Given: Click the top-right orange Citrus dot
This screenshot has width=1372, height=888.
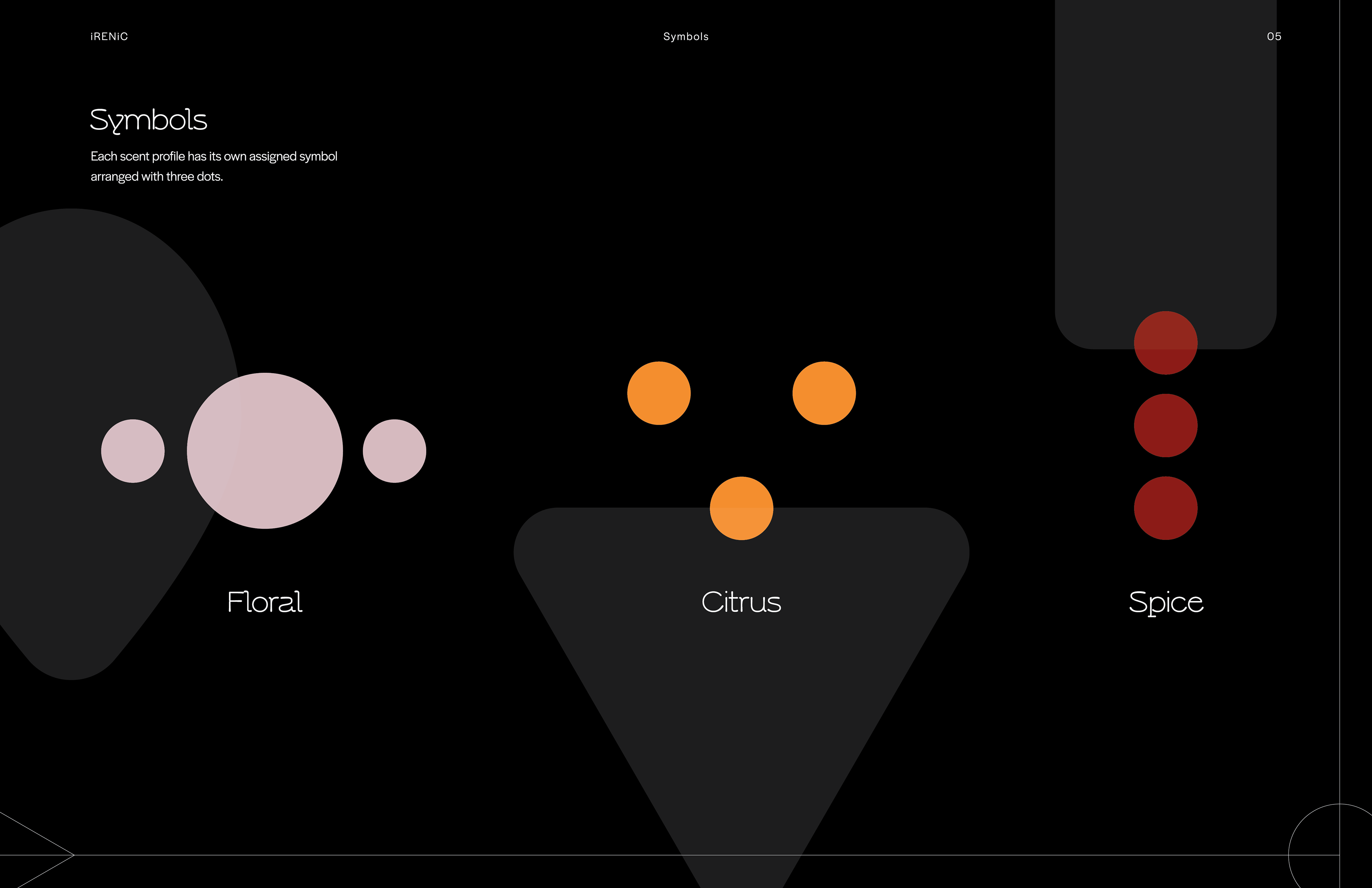Looking at the screenshot, I should tap(824, 393).
